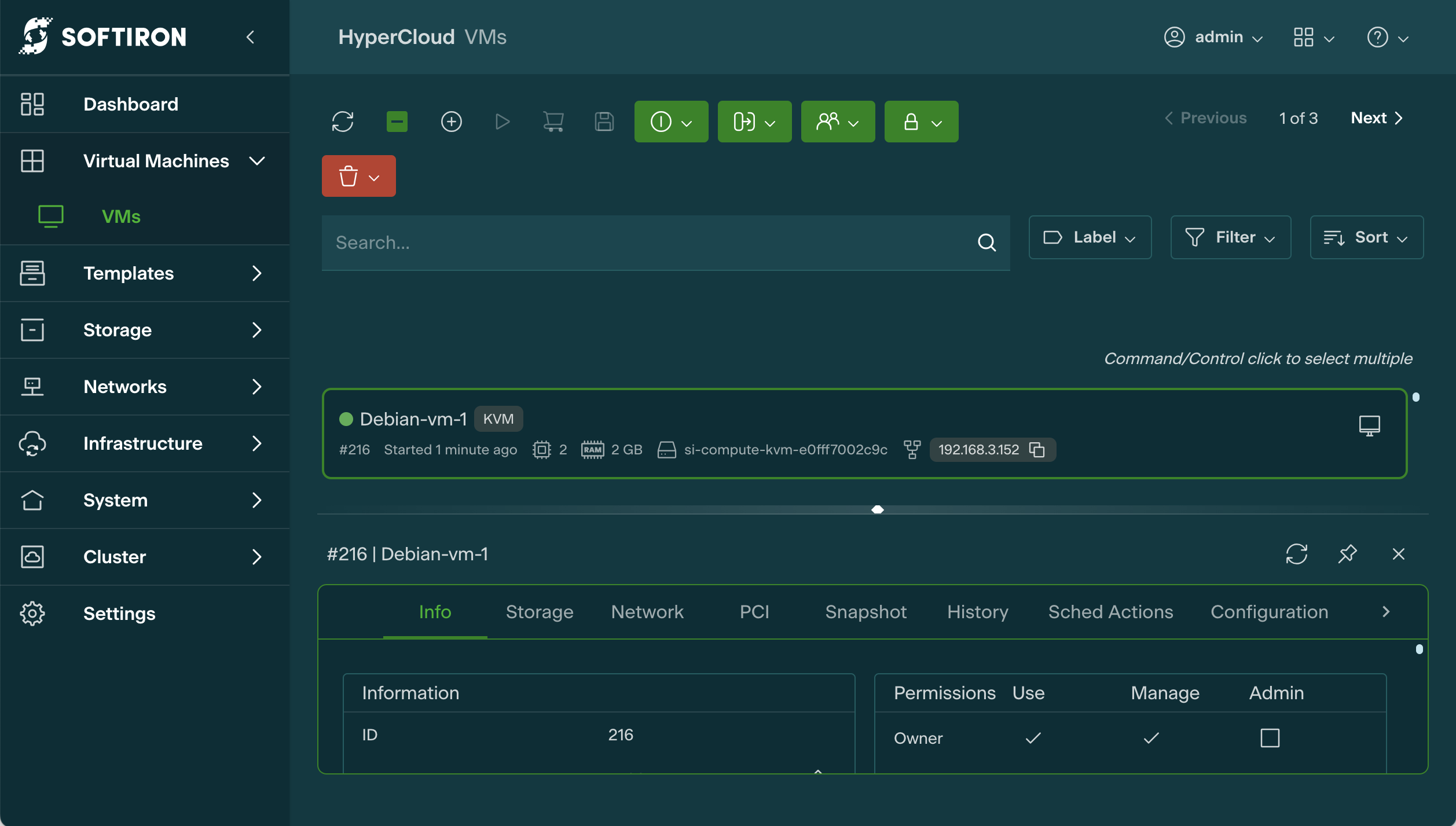Switch to the Snapshot tab

coord(865,612)
